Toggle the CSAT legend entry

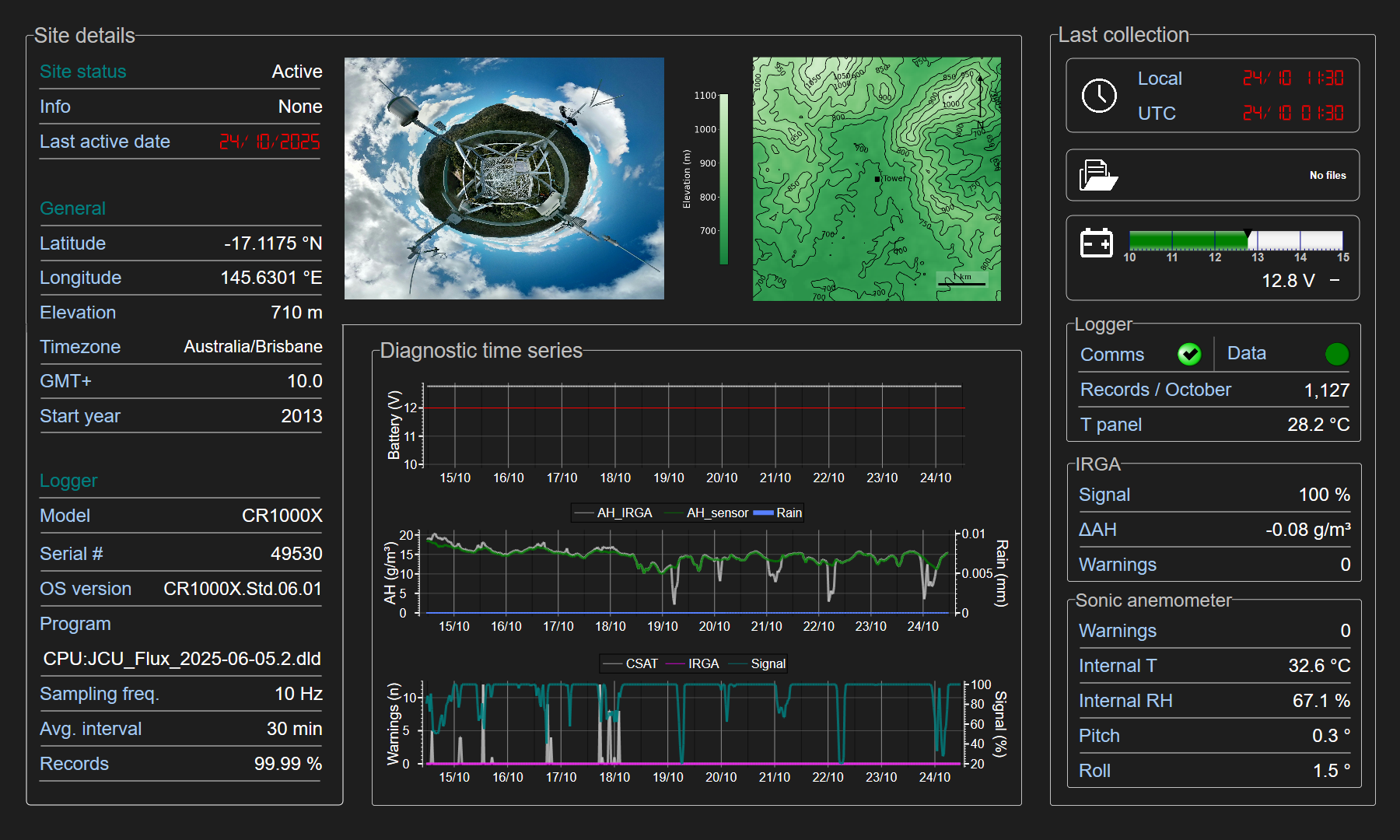(x=632, y=663)
